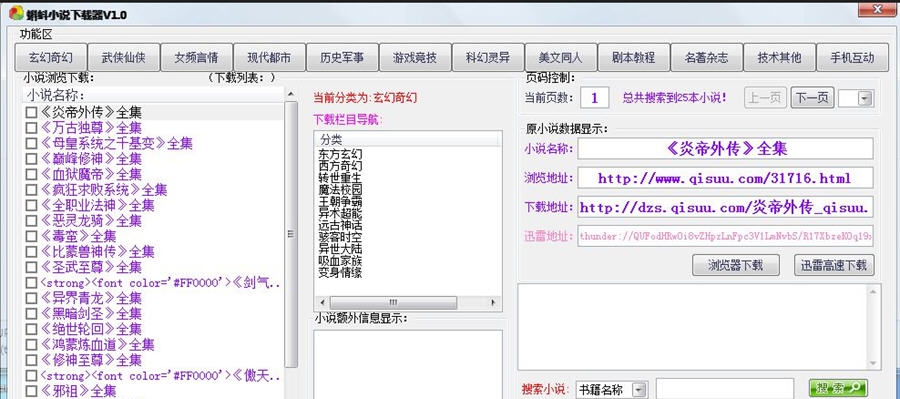
Task: Choose 王朝争霸 subcategory
Action: (340, 202)
